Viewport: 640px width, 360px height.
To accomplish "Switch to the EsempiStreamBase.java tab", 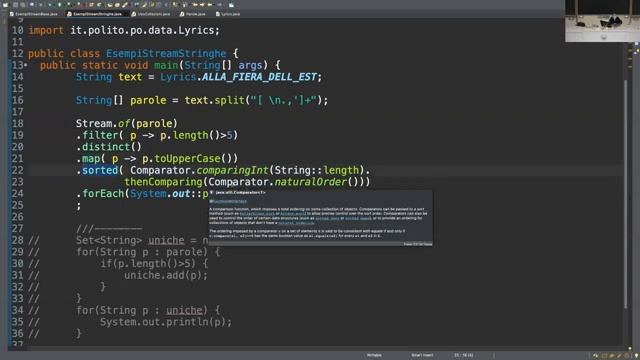I will [x=33, y=14].
